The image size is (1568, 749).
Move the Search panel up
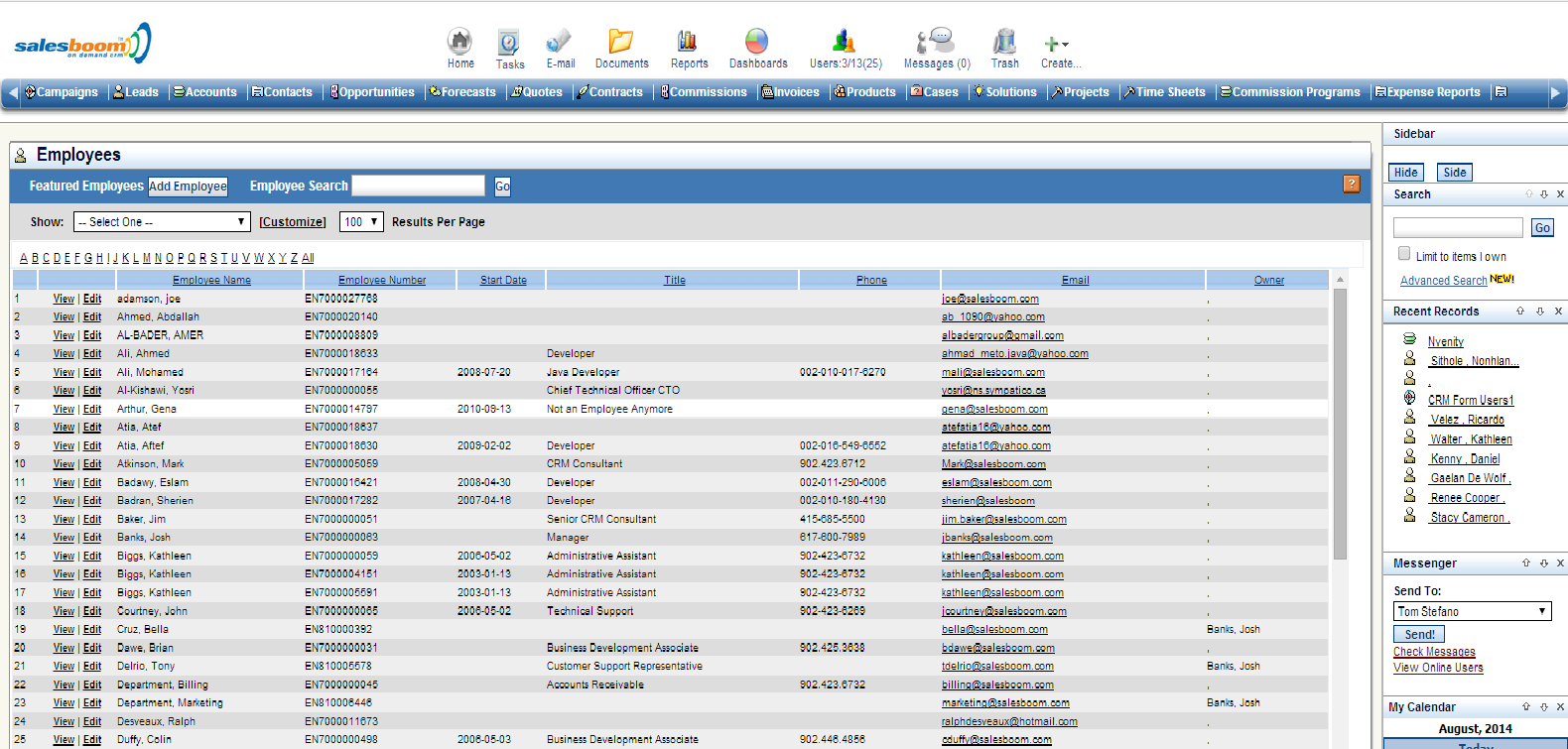point(1529,194)
